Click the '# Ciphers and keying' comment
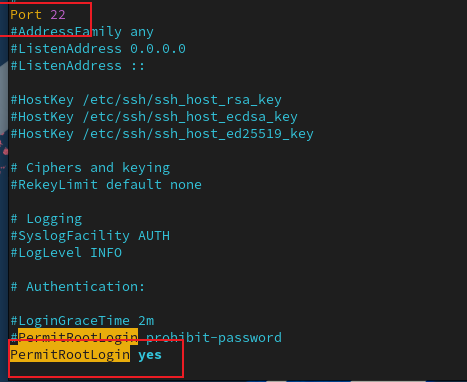Viewport: 467px width, 382px height. [90, 168]
